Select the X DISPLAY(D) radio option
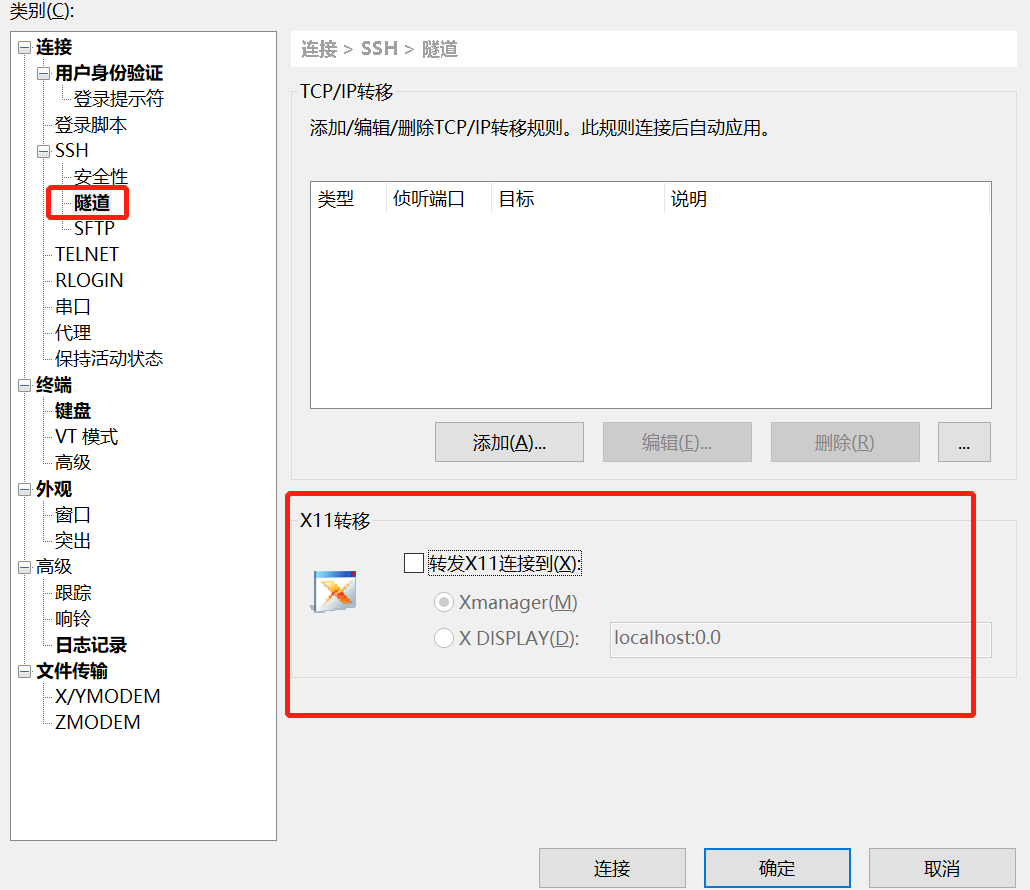 (x=444, y=638)
